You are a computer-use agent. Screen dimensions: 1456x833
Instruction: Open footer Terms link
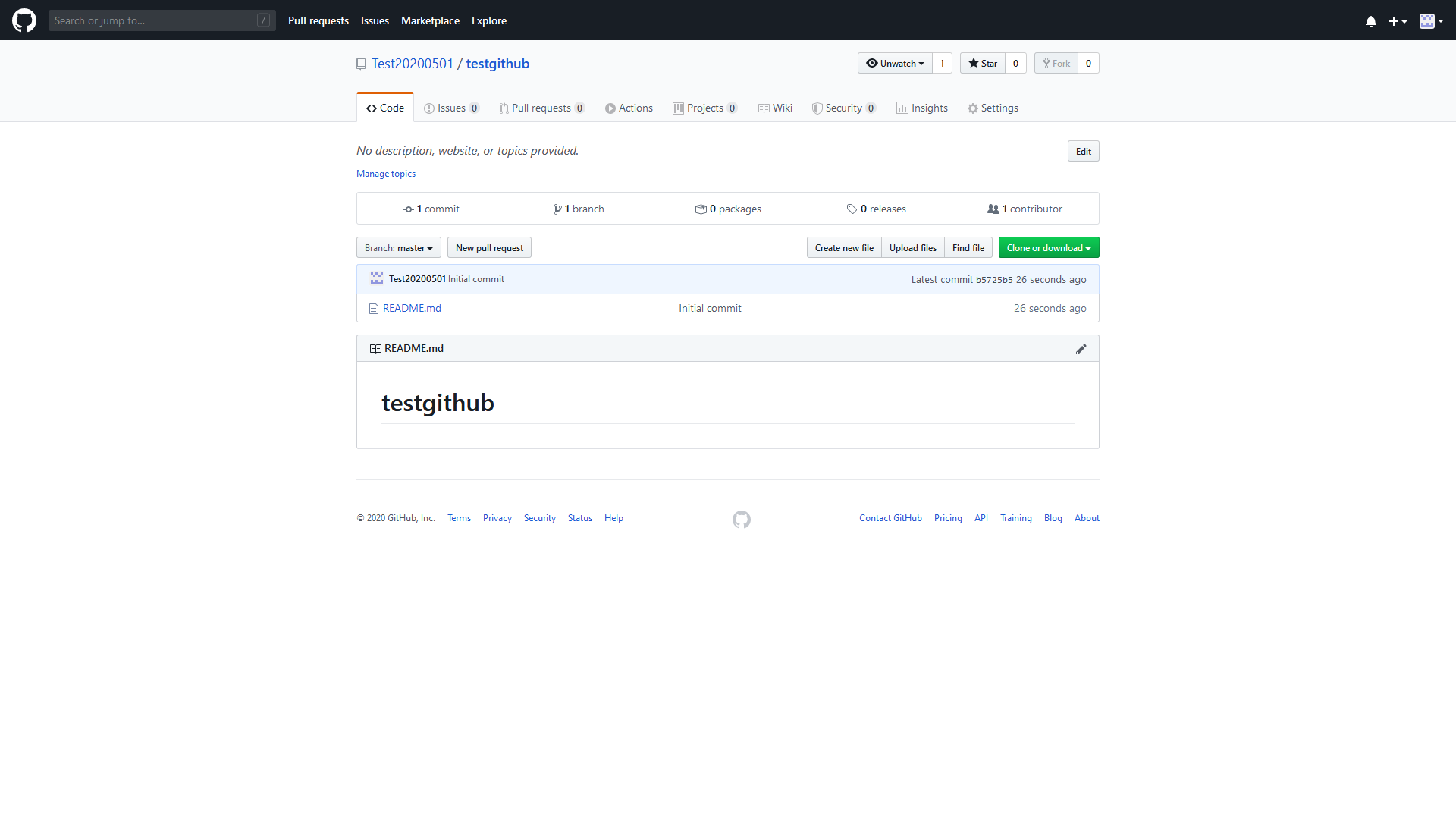click(x=459, y=518)
